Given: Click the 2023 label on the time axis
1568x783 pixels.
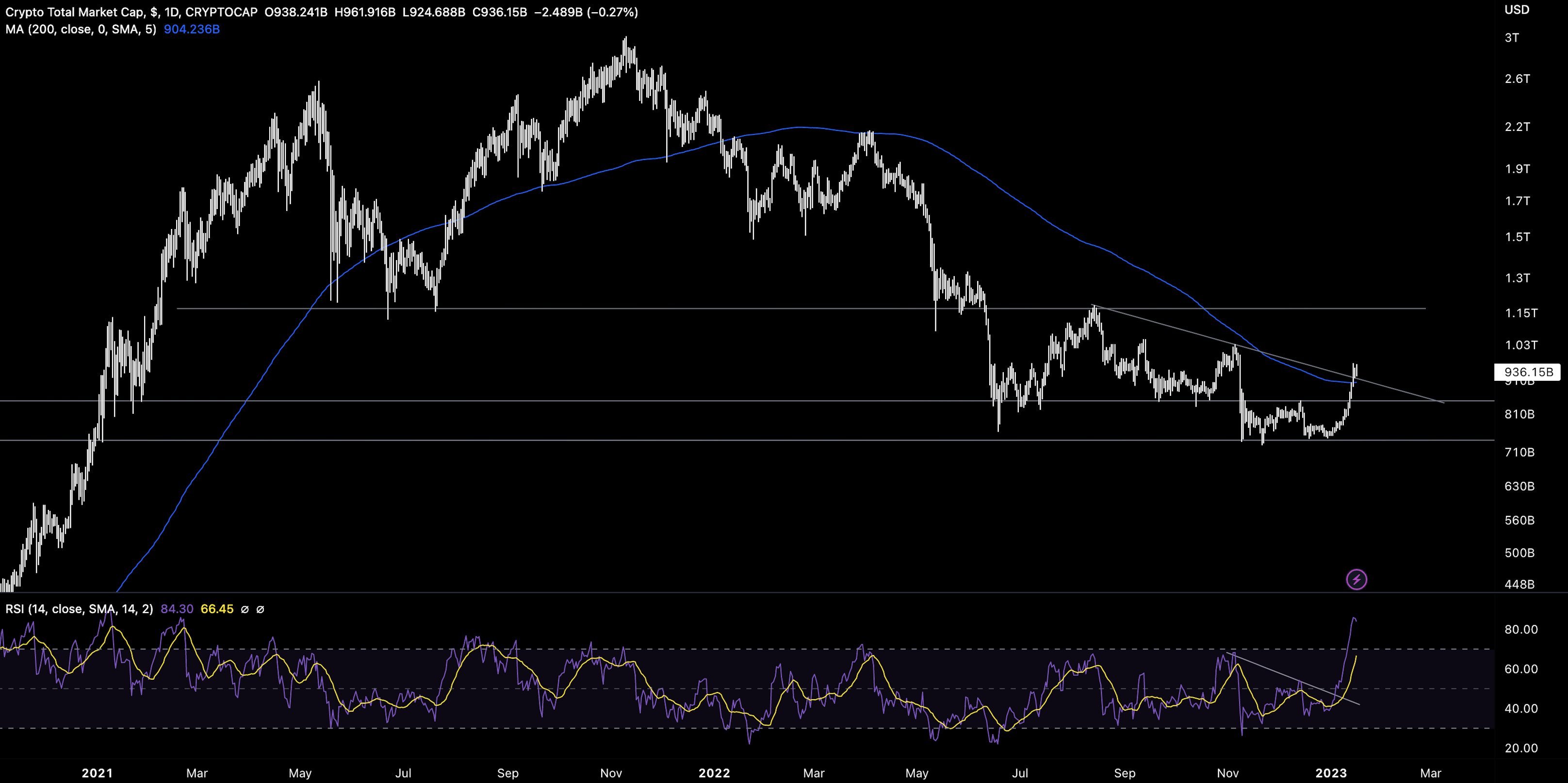Looking at the screenshot, I should point(1331,773).
